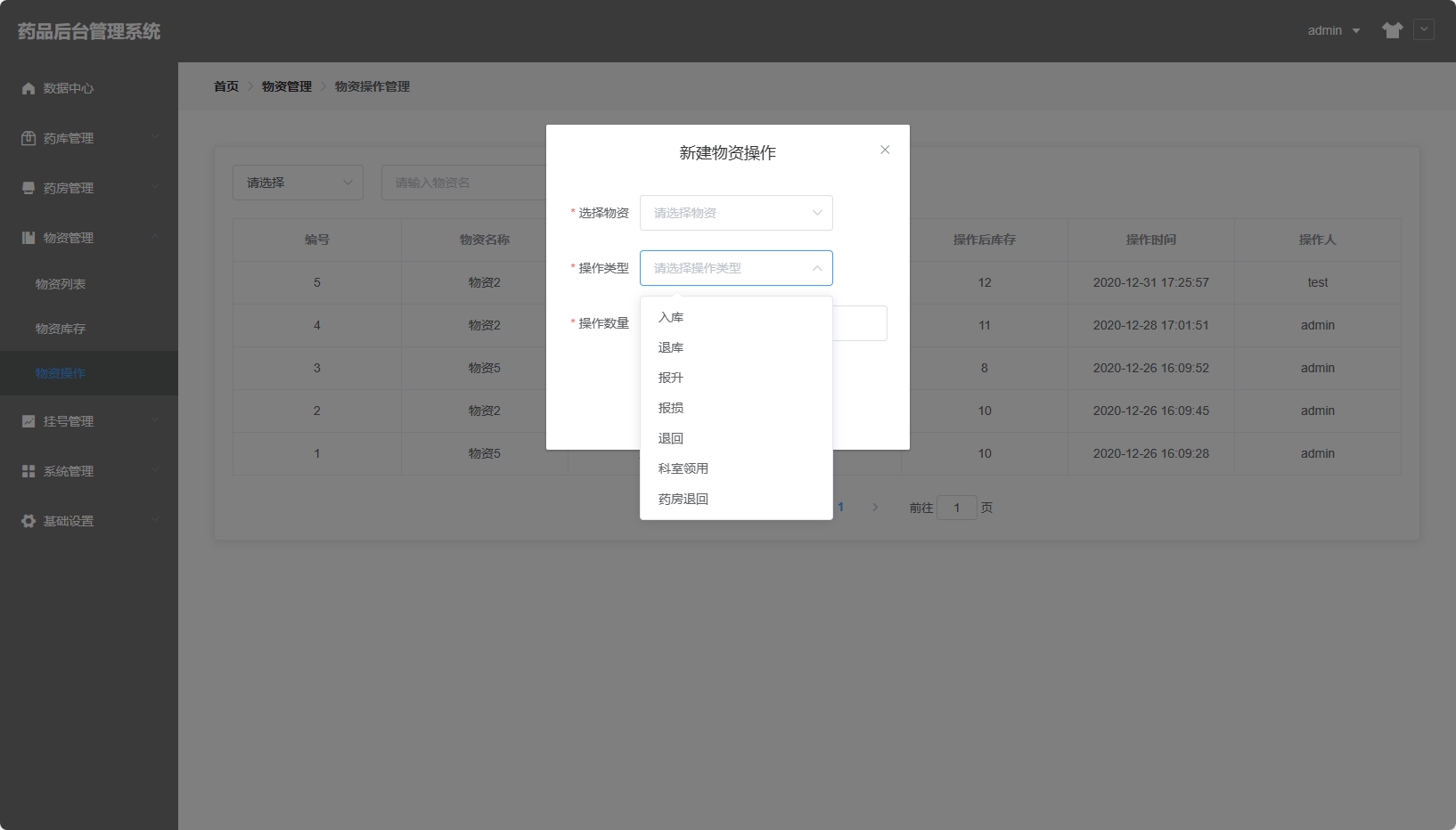Click the 首页 breadcrumb link
Image resolution: width=1456 pixels, height=830 pixels.
pos(226,86)
